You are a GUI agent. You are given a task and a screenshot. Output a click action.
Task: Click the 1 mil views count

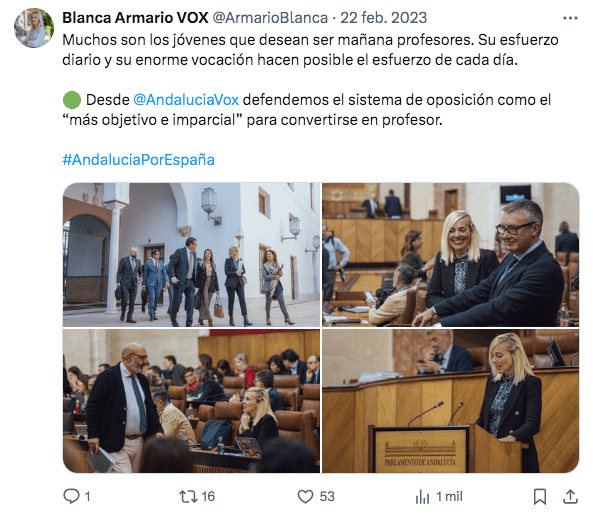[449, 497]
